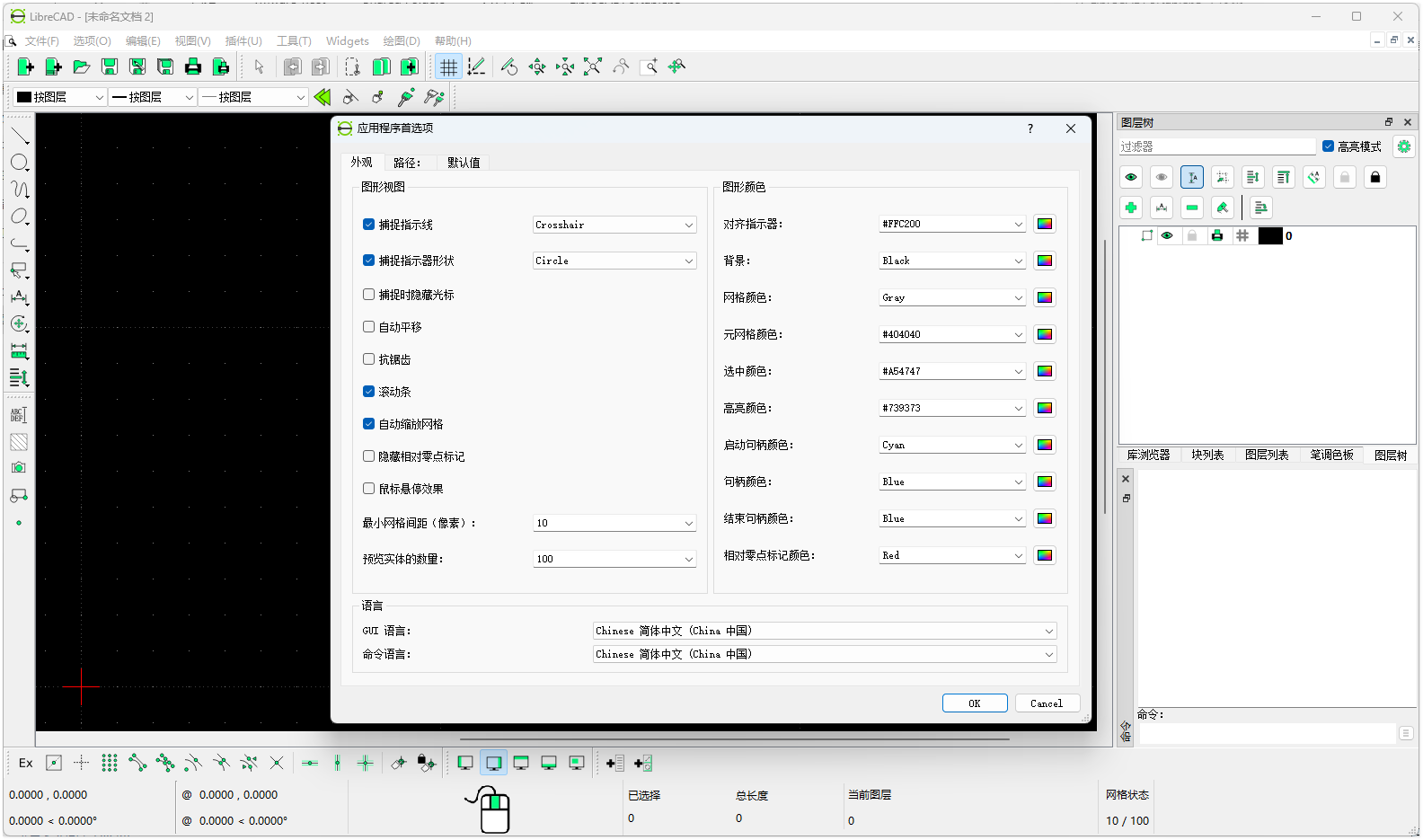This screenshot has width=1423, height=840.
Task: Click the 过滤器 filter input field
Action: click(x=1217, y=146)
